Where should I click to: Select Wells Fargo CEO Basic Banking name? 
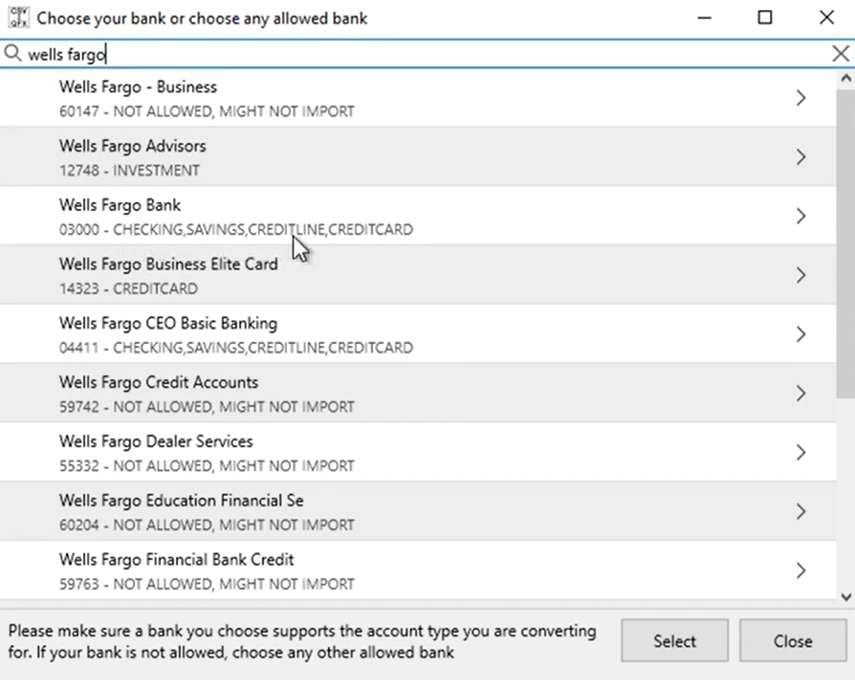pos(168,324)
